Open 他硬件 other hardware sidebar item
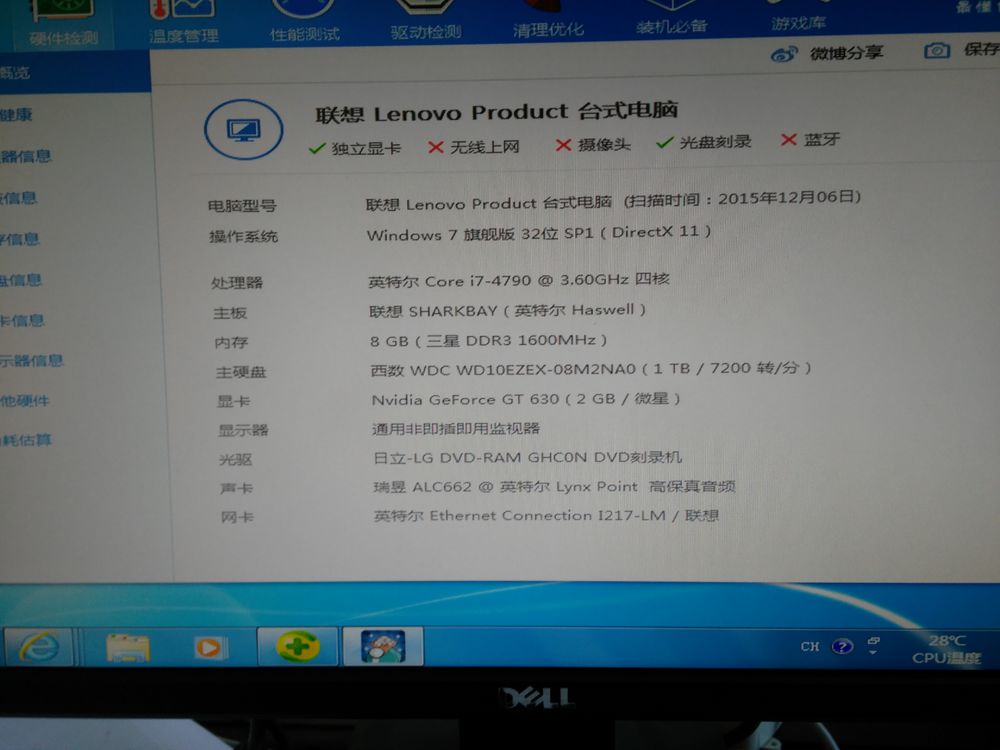 click(26, 401)
